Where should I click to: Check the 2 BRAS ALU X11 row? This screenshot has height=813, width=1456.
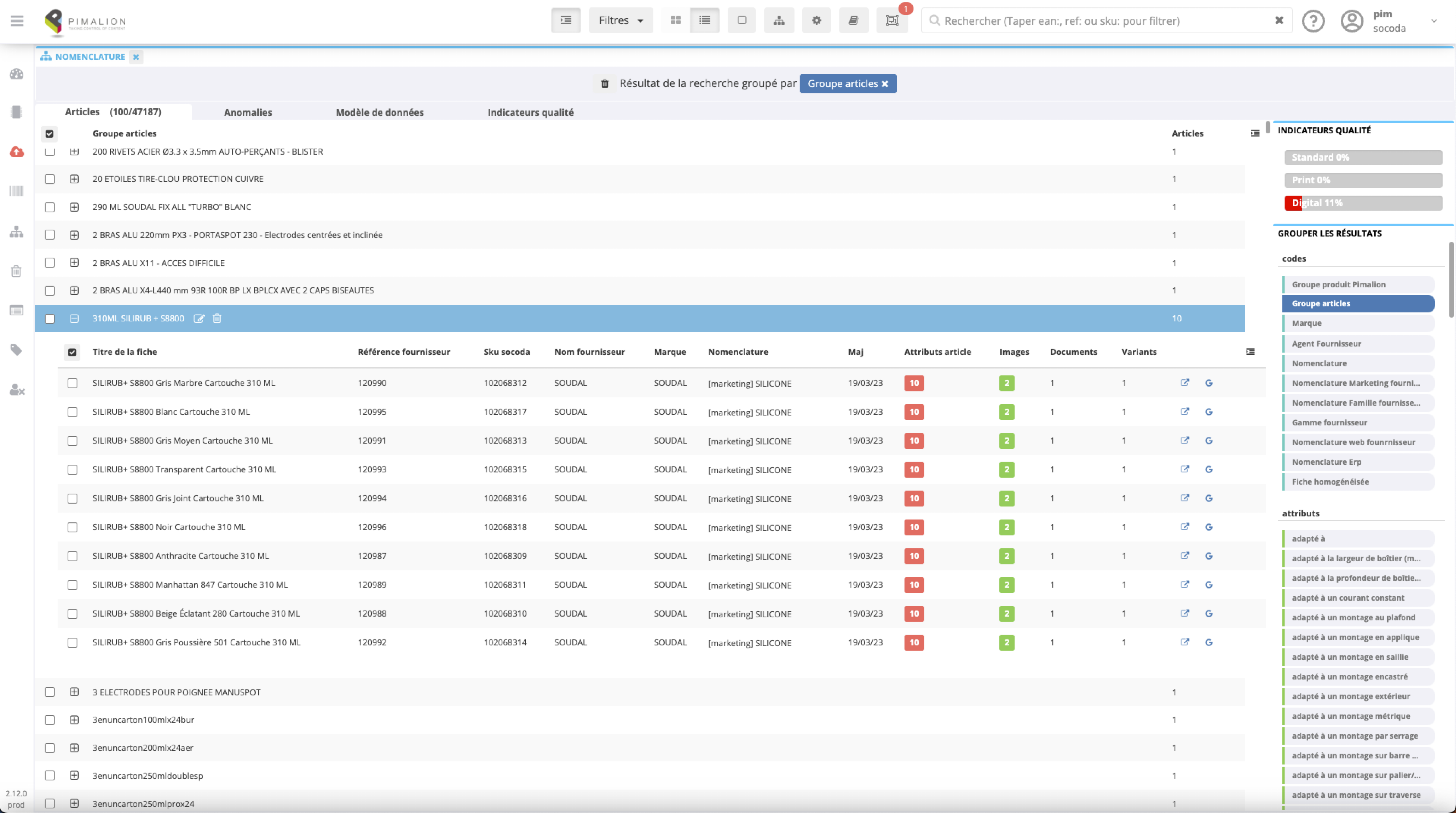coord(50,263)
